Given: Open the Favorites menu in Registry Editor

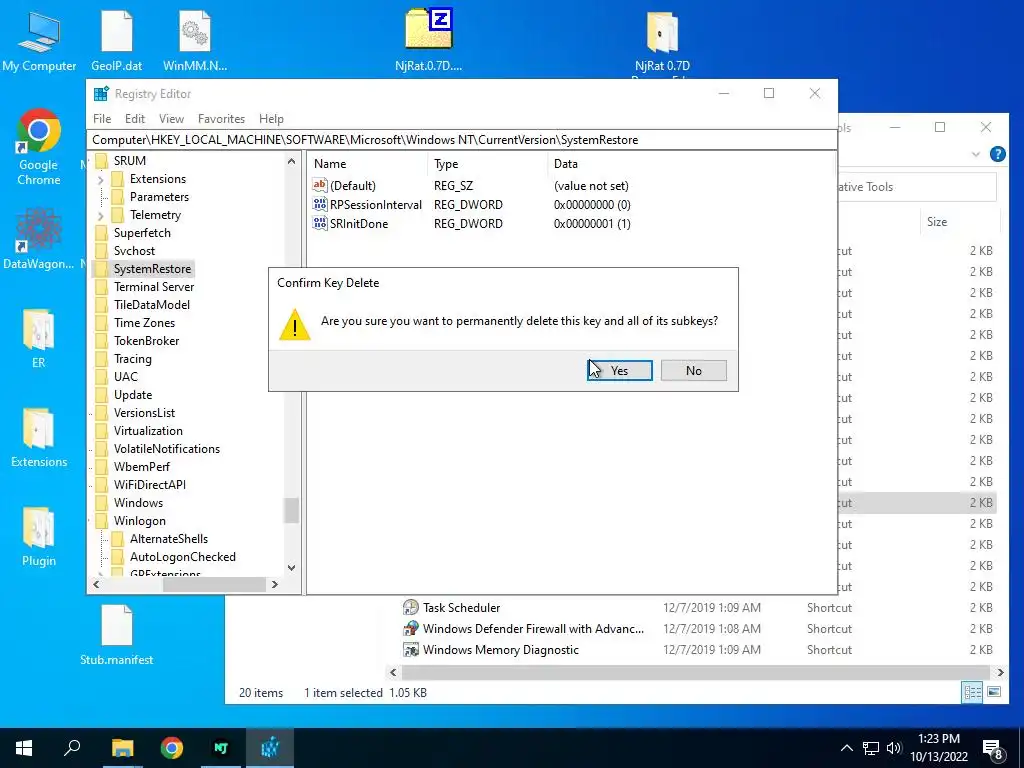Looking at the screenshot, I should [x=221, y=119].
